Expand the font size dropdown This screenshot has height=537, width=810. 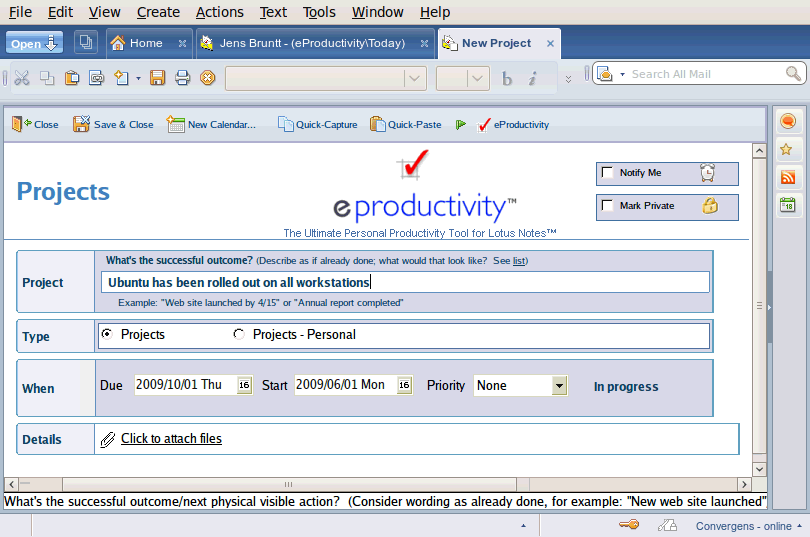pyautogui.click(x=477, y=78)
